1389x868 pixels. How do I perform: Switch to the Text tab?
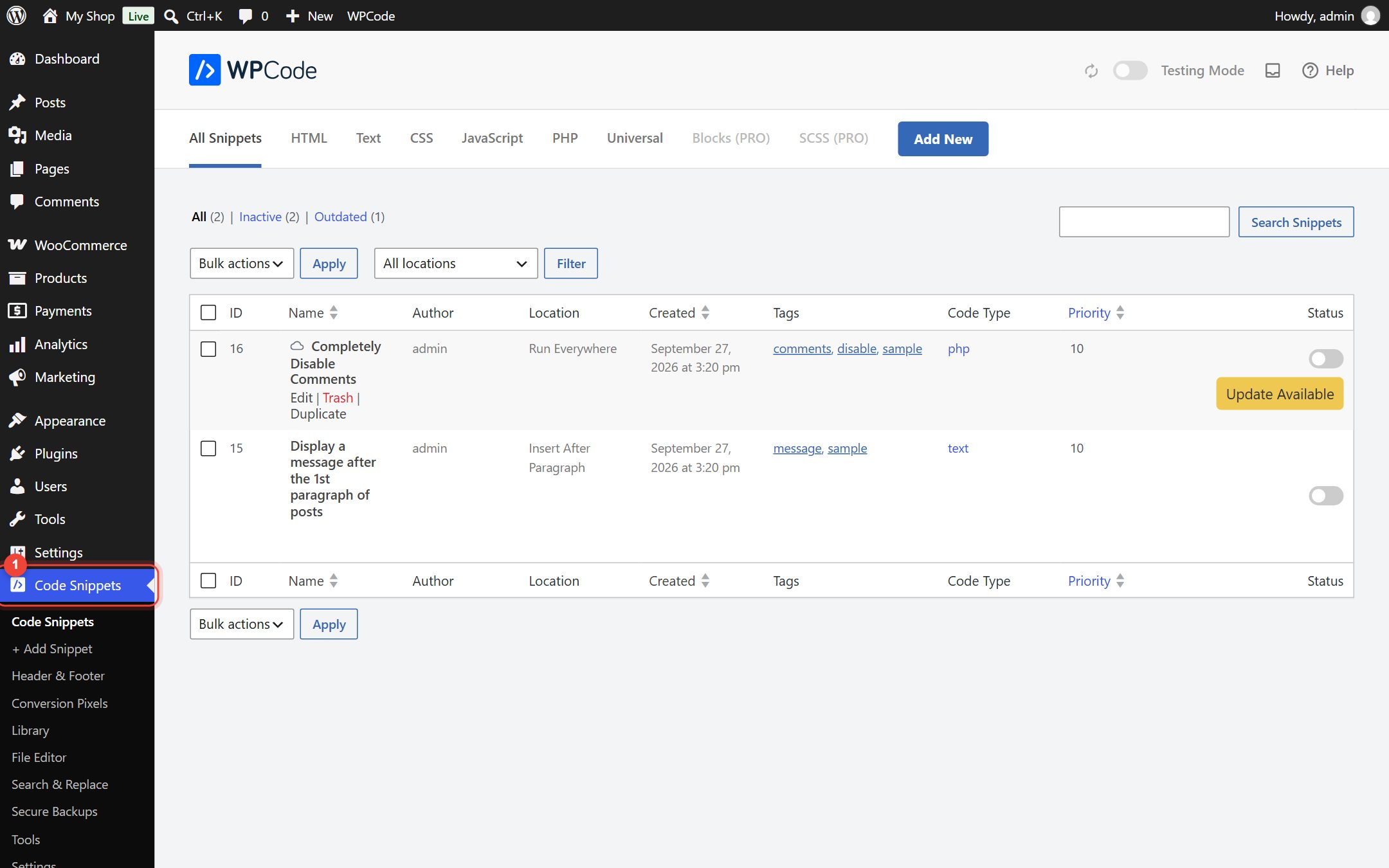(x=368, y=138)
